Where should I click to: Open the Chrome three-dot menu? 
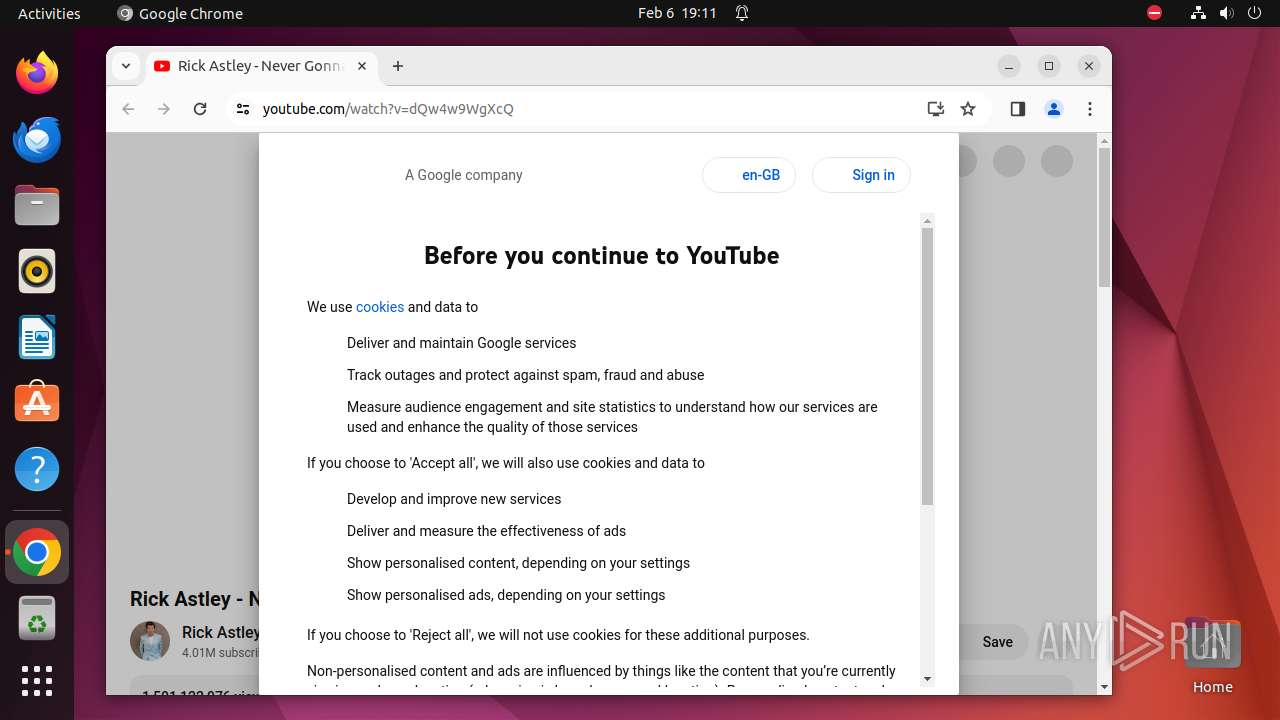1090,109
